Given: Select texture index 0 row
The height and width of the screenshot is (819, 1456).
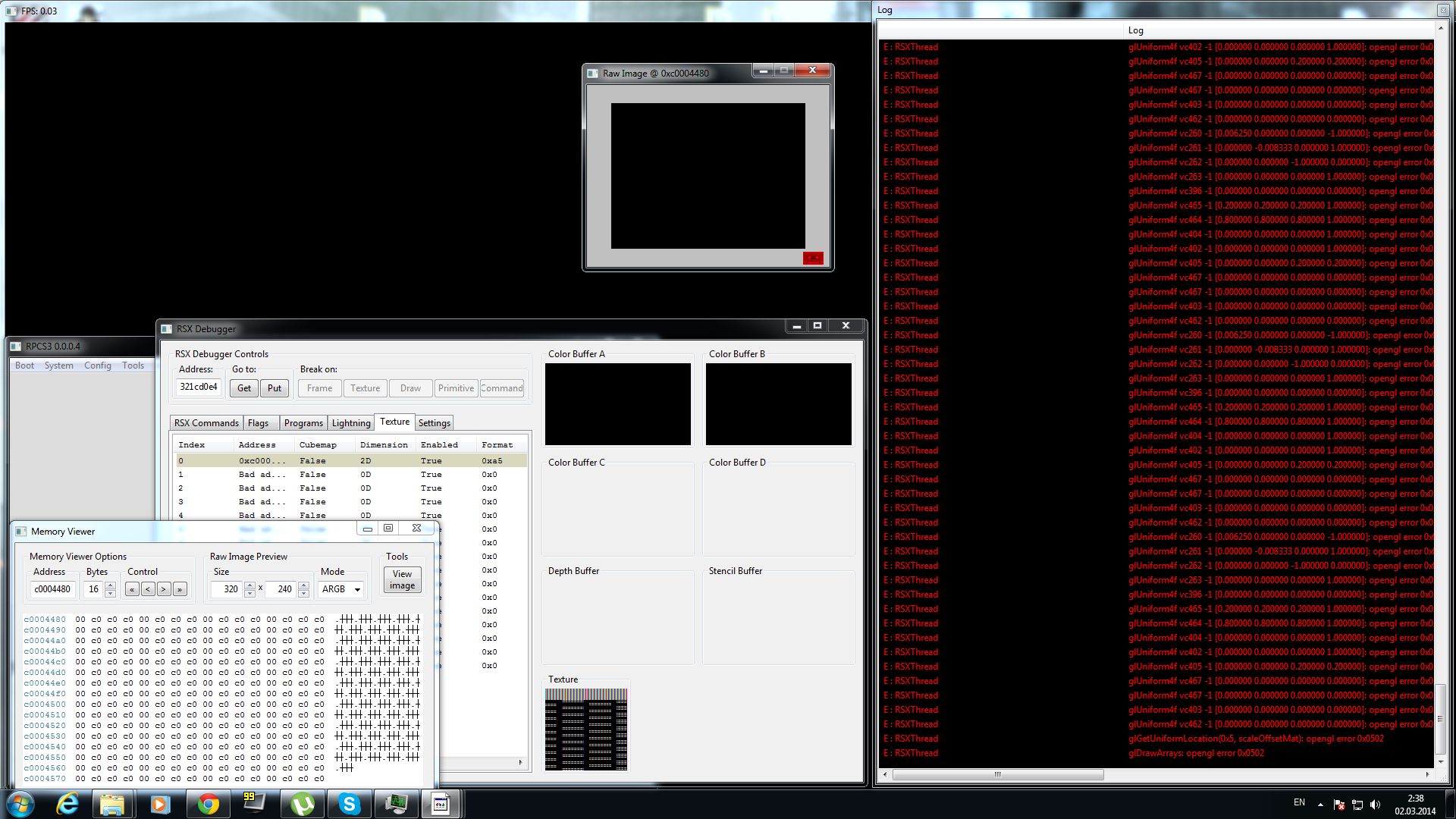Looking at the screenshot, I should (x=349, y=460).
